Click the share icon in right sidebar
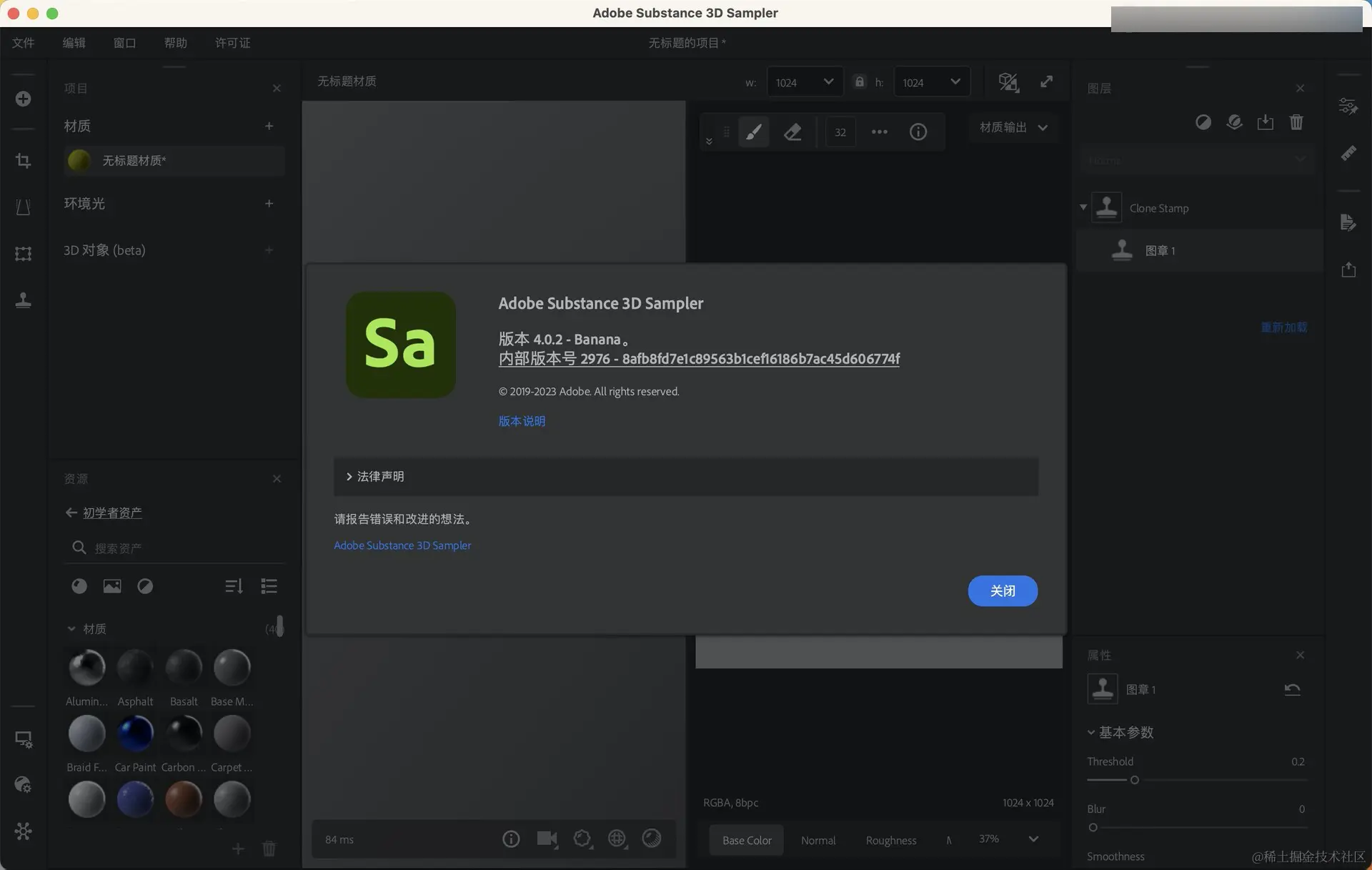1372x870 pixels. click(1348, 270)
